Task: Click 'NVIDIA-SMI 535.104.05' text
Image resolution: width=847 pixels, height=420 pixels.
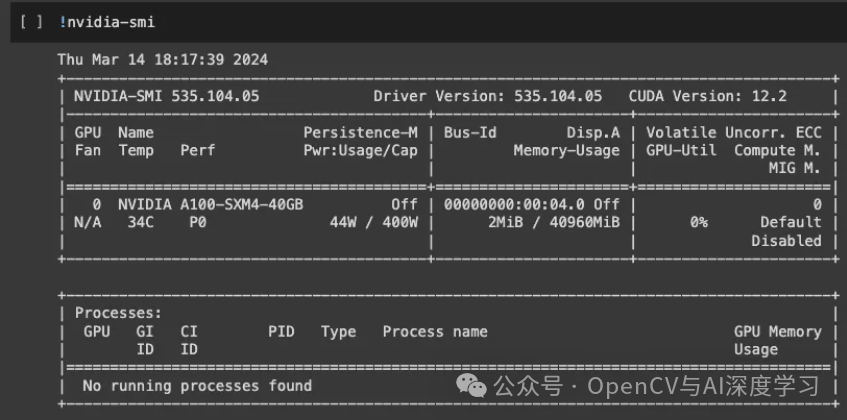Action: click(166, 97)
